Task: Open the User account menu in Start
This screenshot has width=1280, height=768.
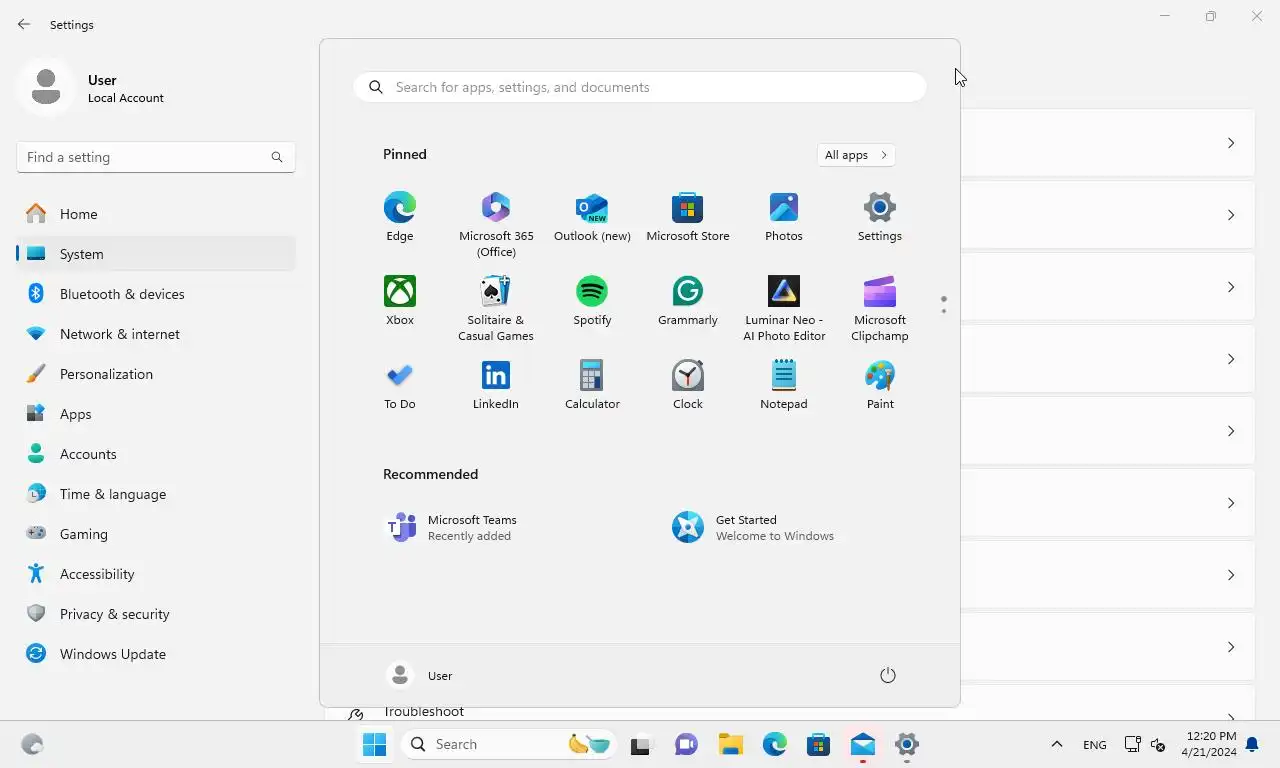Action: [x=420, y=676]
